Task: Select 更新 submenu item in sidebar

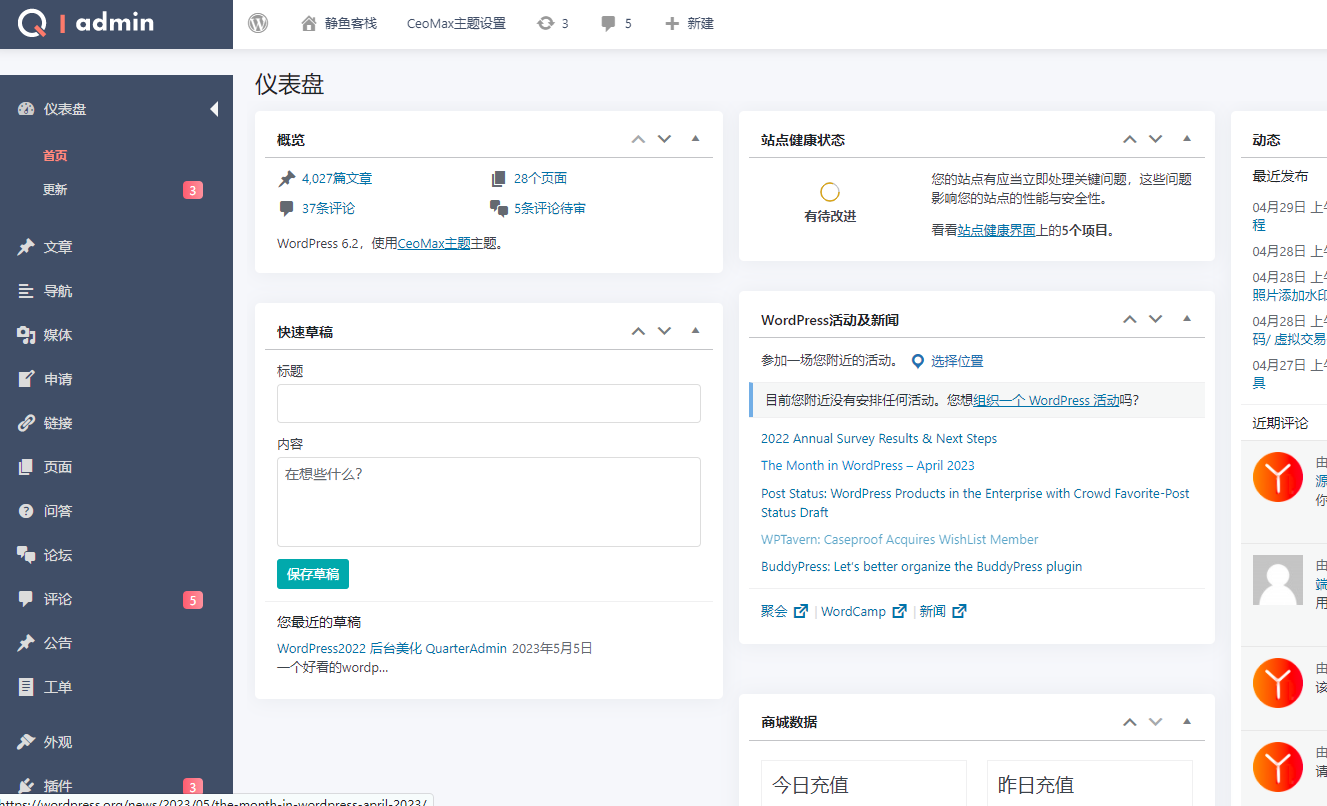Action: tap(55, 190)
